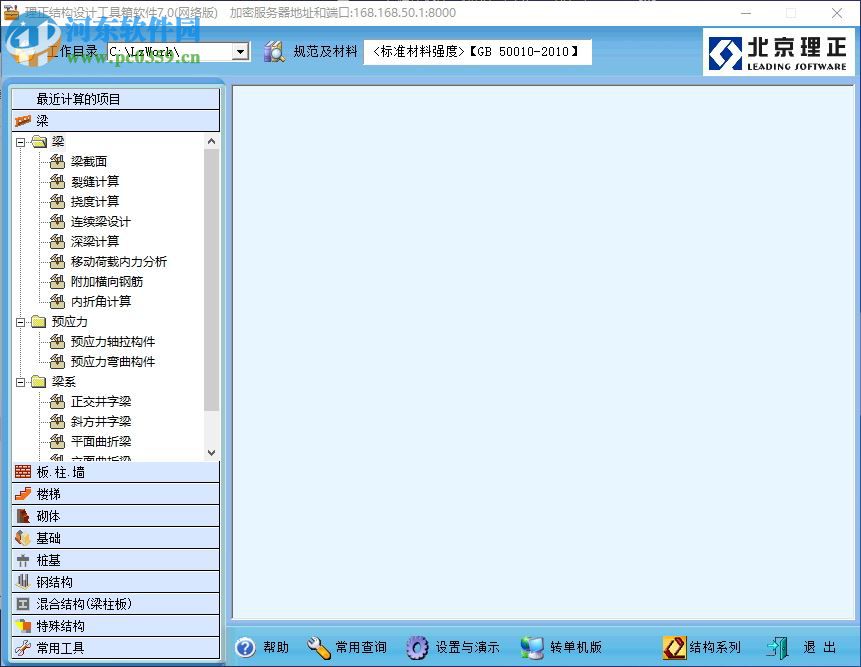Click the 北京理正 LEADING SOFTWARE logo

(779, 51)
